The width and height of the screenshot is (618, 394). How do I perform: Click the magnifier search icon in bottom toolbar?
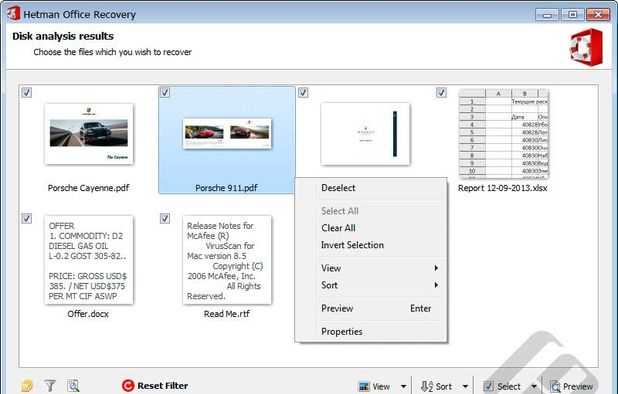tap(73, 386)
